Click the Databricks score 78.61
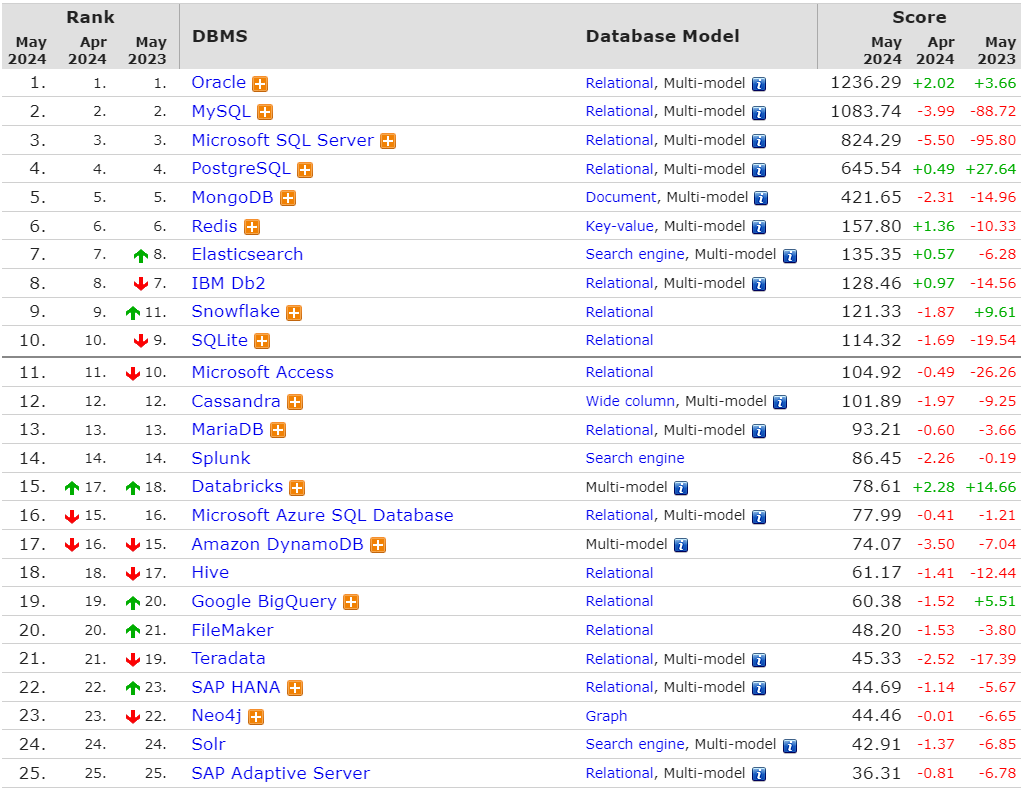1034x790 pixels. (876, 487)
